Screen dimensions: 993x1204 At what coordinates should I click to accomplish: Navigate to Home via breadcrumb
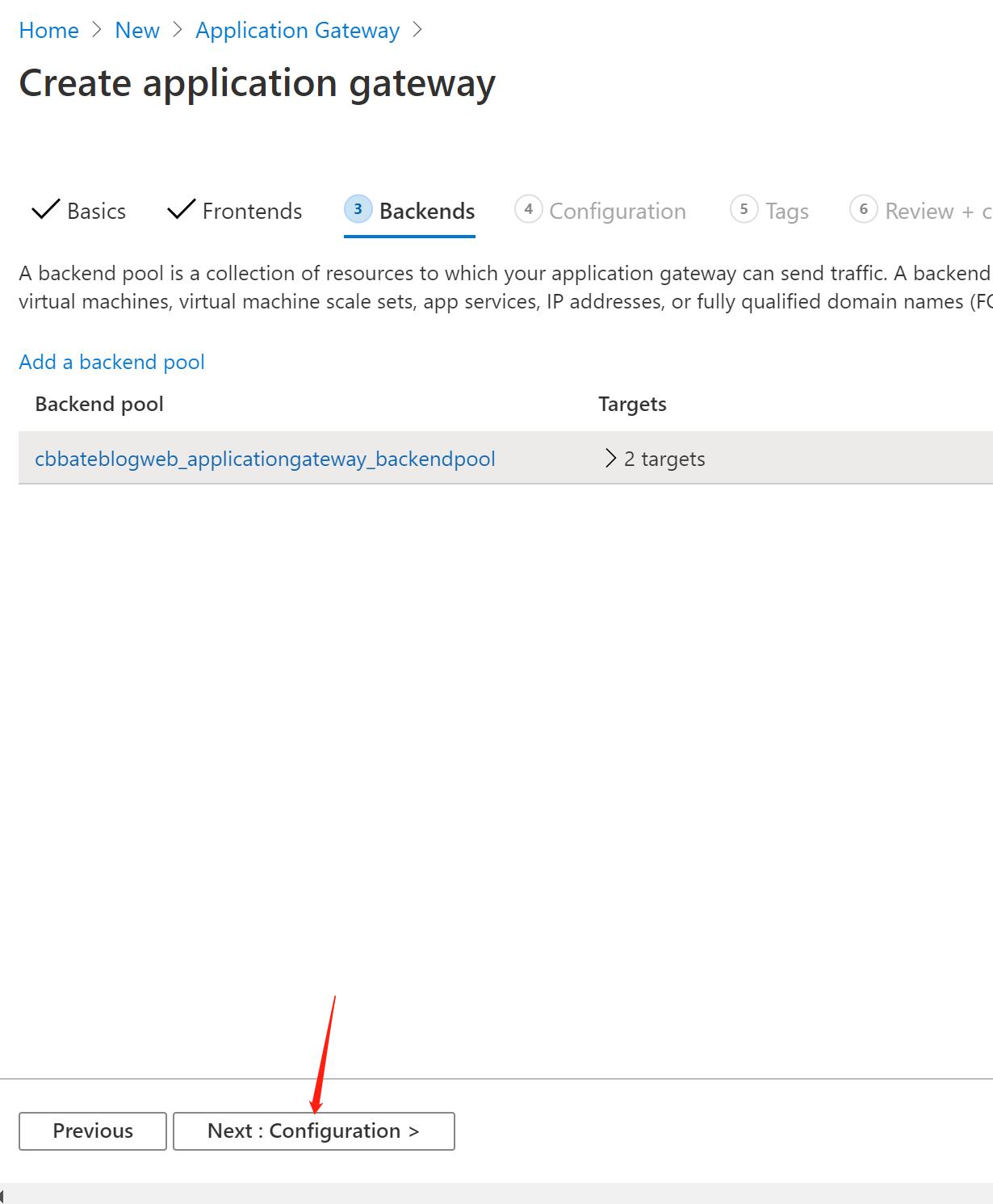48,30
